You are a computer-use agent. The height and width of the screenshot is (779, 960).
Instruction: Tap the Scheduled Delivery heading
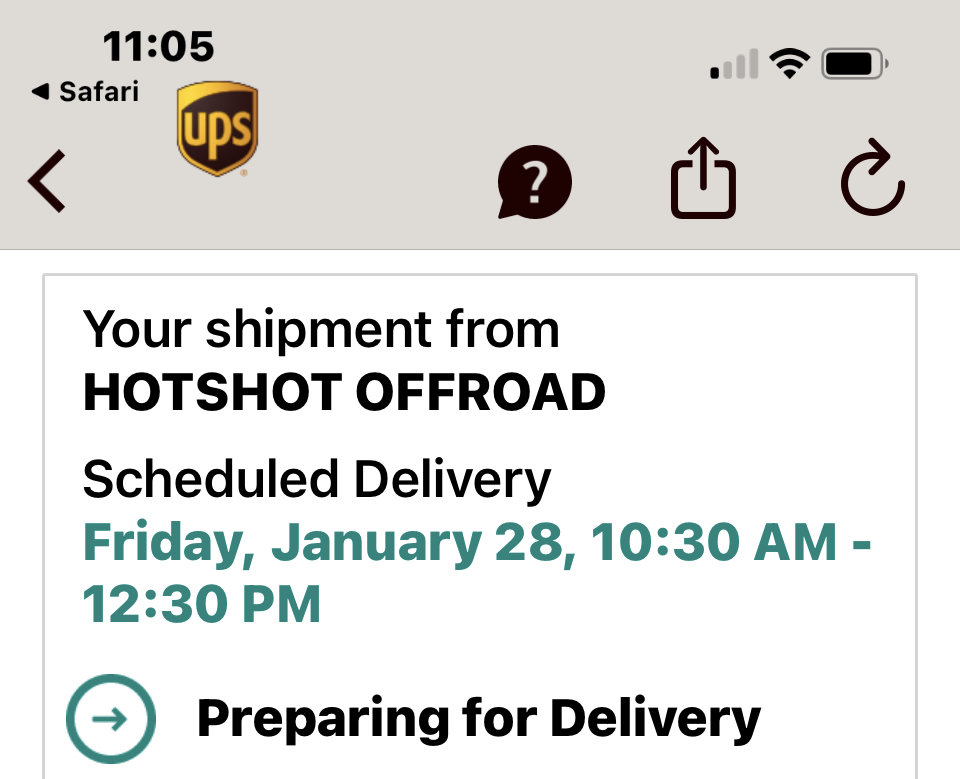317,480
